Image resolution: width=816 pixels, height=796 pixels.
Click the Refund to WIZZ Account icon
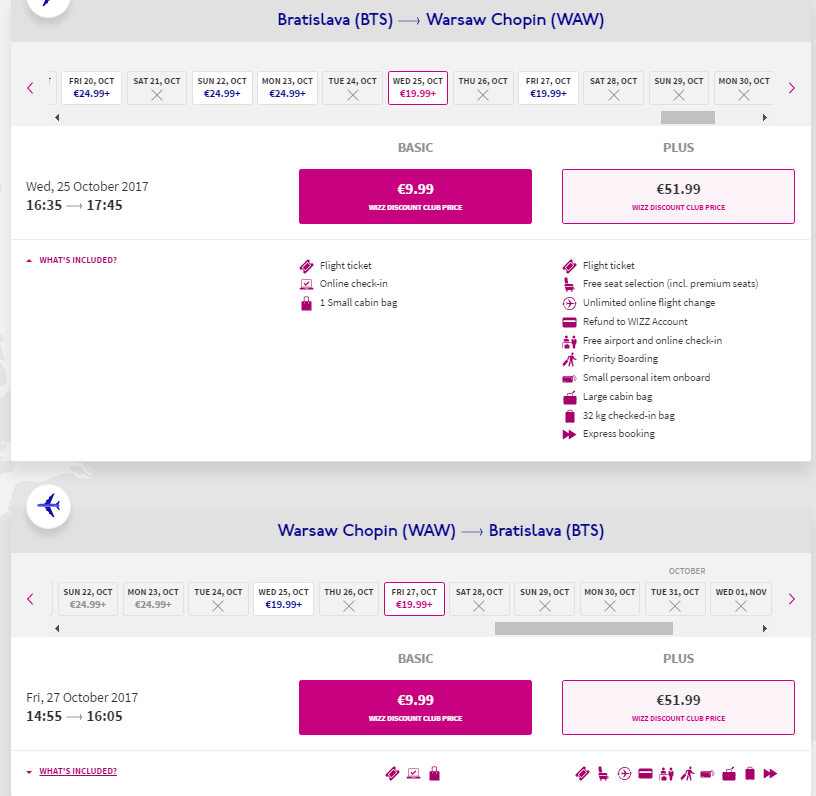coord(569,322)
